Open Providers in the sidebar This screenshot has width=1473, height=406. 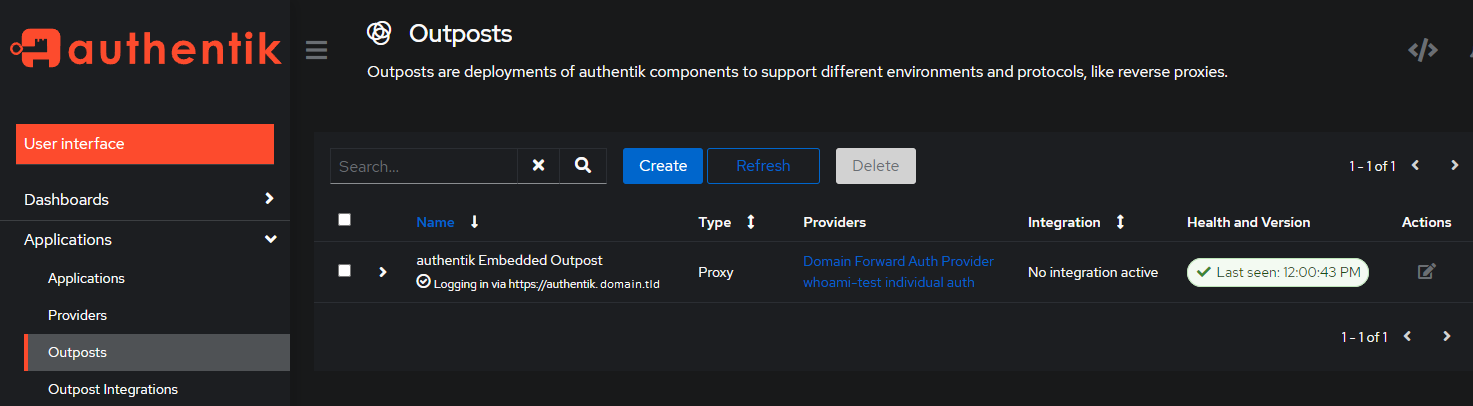coord(77,315)
